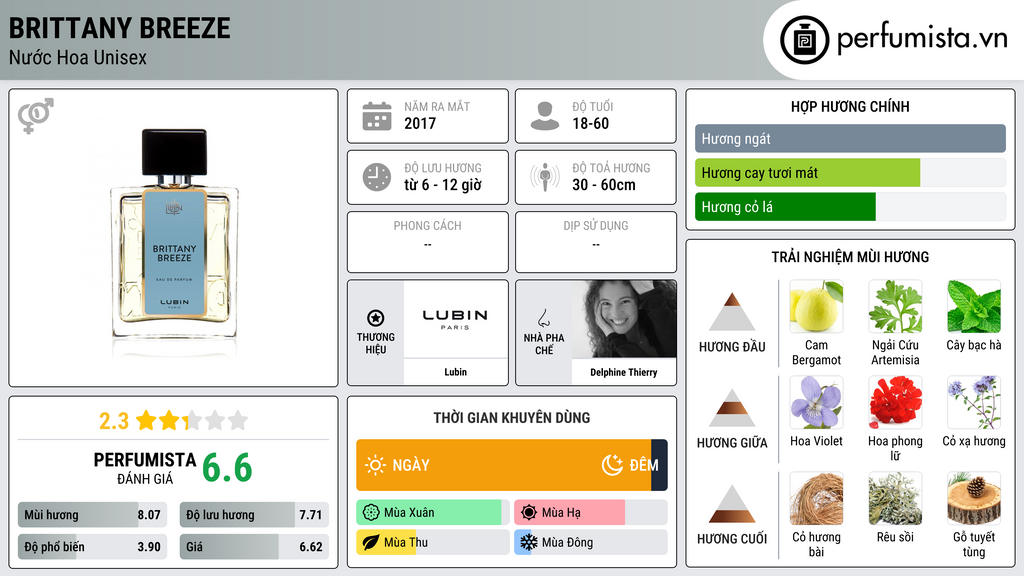1024x576 pixels.
Task: Click the Phong cách style box
Action: (x=428, y=242)
